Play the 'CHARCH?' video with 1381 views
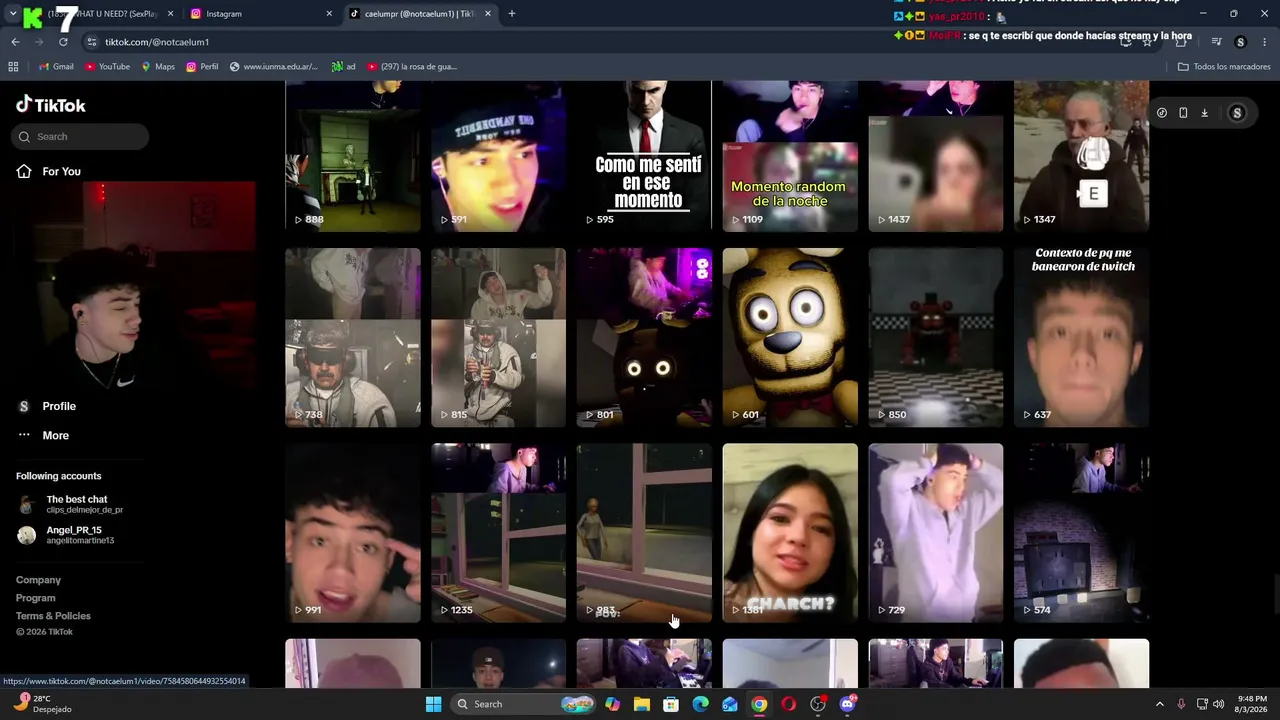 click(x=790, y=533)
